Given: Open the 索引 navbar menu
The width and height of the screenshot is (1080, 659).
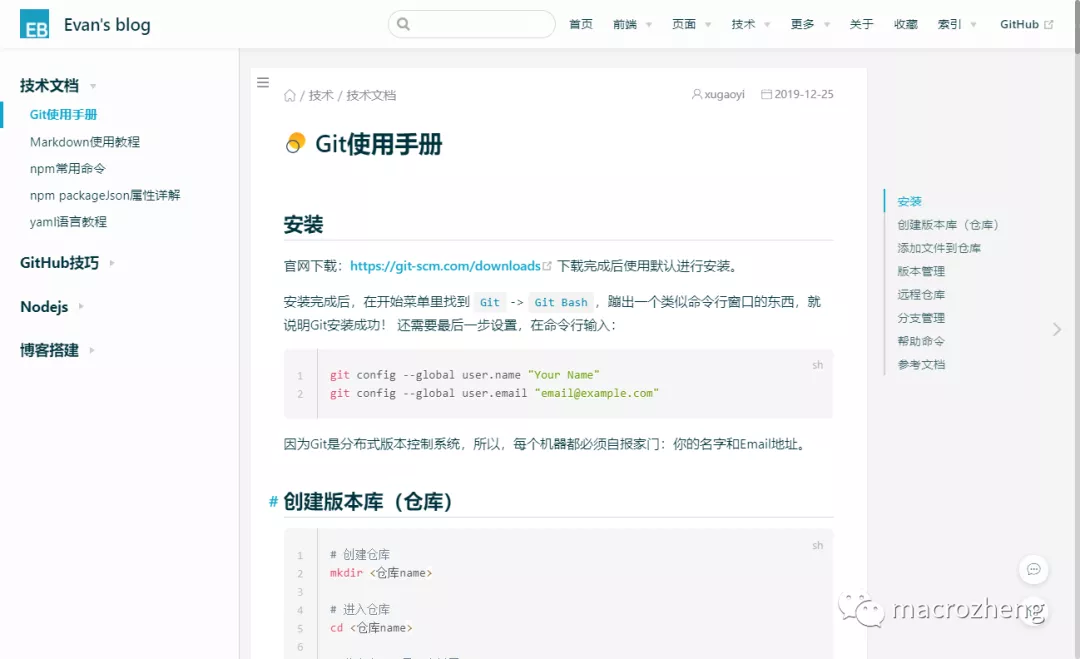Looking at the screenshot, I should 949,24.
